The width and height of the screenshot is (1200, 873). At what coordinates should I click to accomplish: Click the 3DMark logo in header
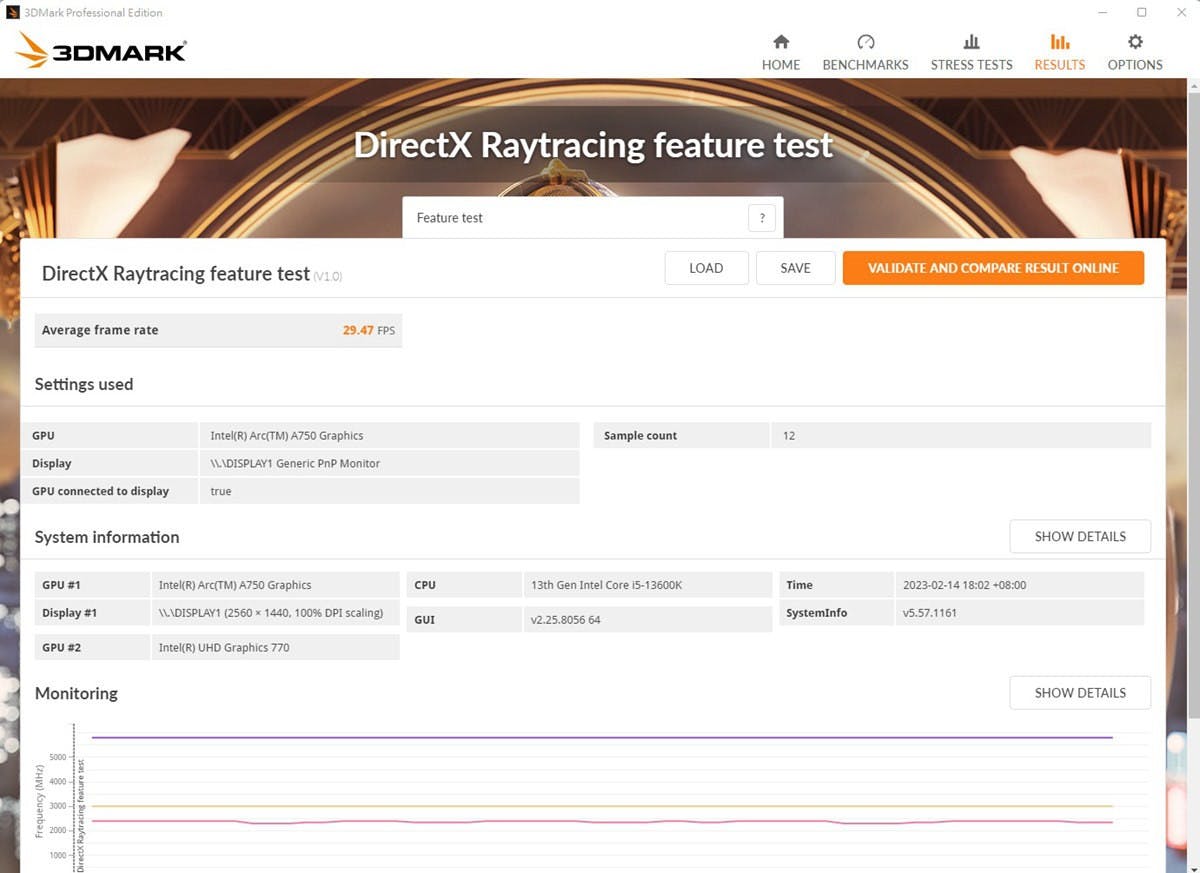point(101,50)
